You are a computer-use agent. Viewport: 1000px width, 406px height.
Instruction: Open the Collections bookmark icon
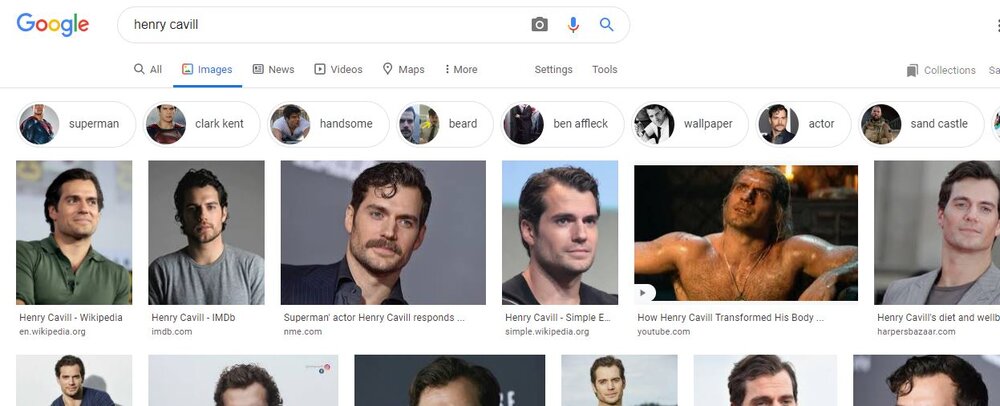point(912,70)
